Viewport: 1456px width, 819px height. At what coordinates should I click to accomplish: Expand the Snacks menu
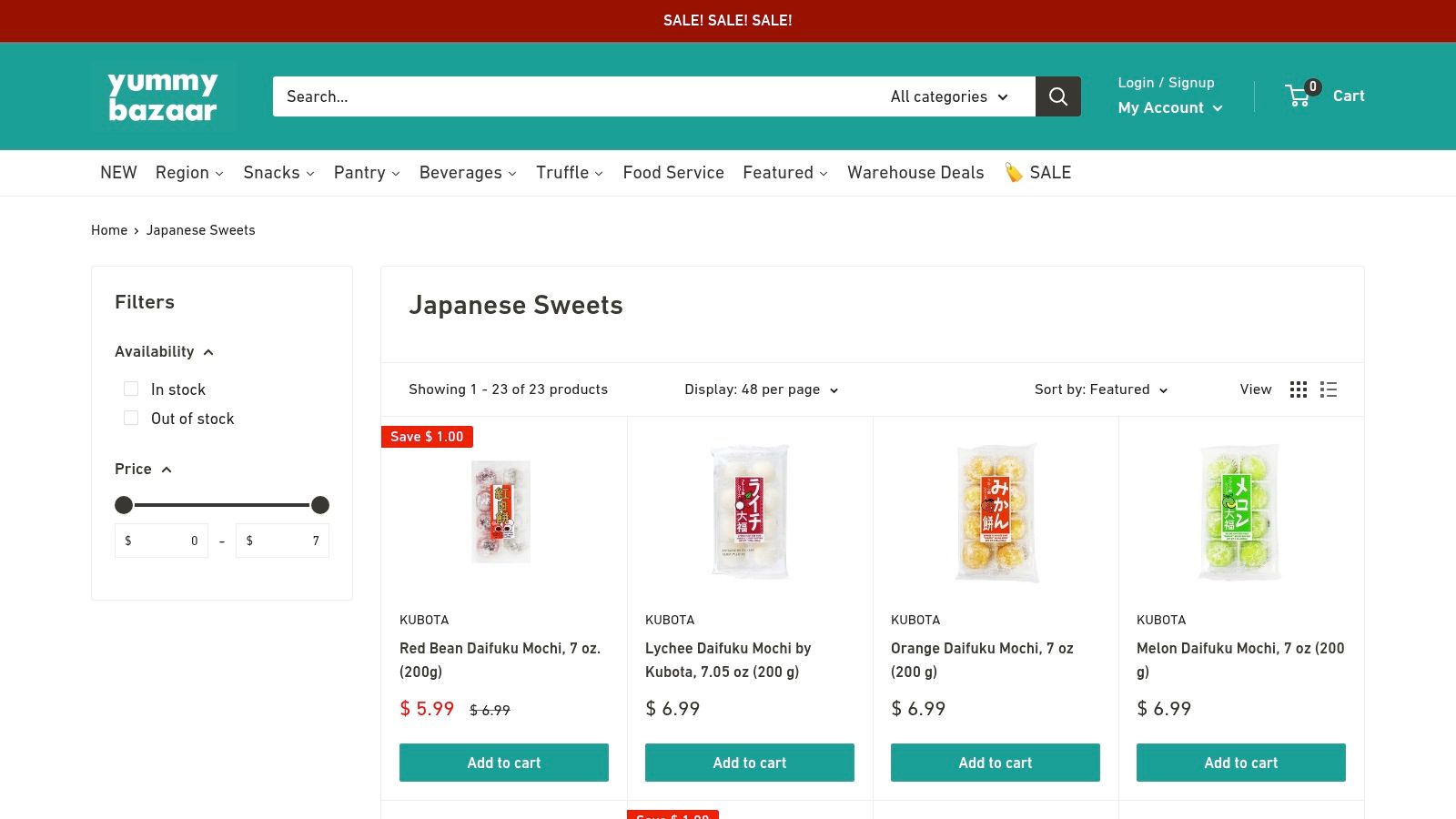click(x=278, y=173)
